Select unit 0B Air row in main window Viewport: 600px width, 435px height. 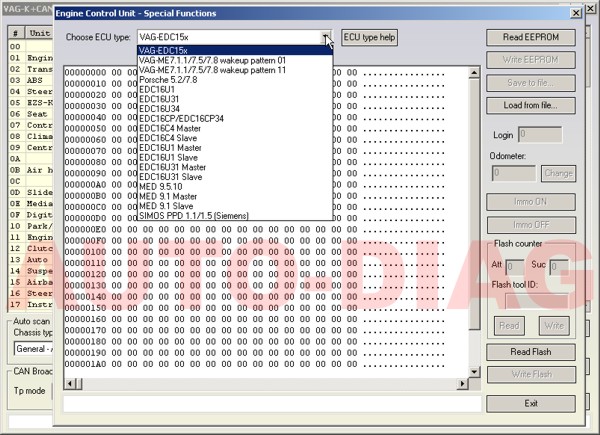point(30,170)
